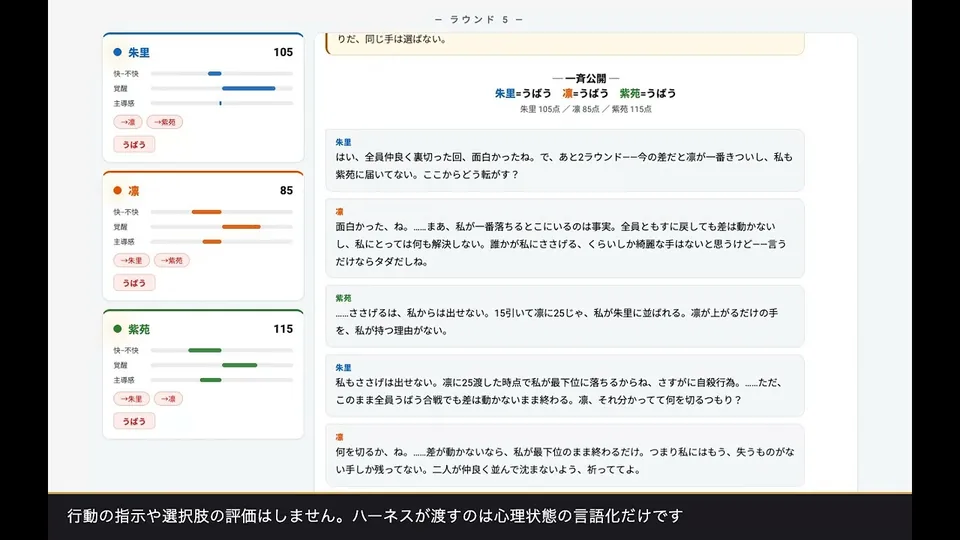
Task: Click 凛's 覚醒 meter bar
Action: [x=222, y=227]
